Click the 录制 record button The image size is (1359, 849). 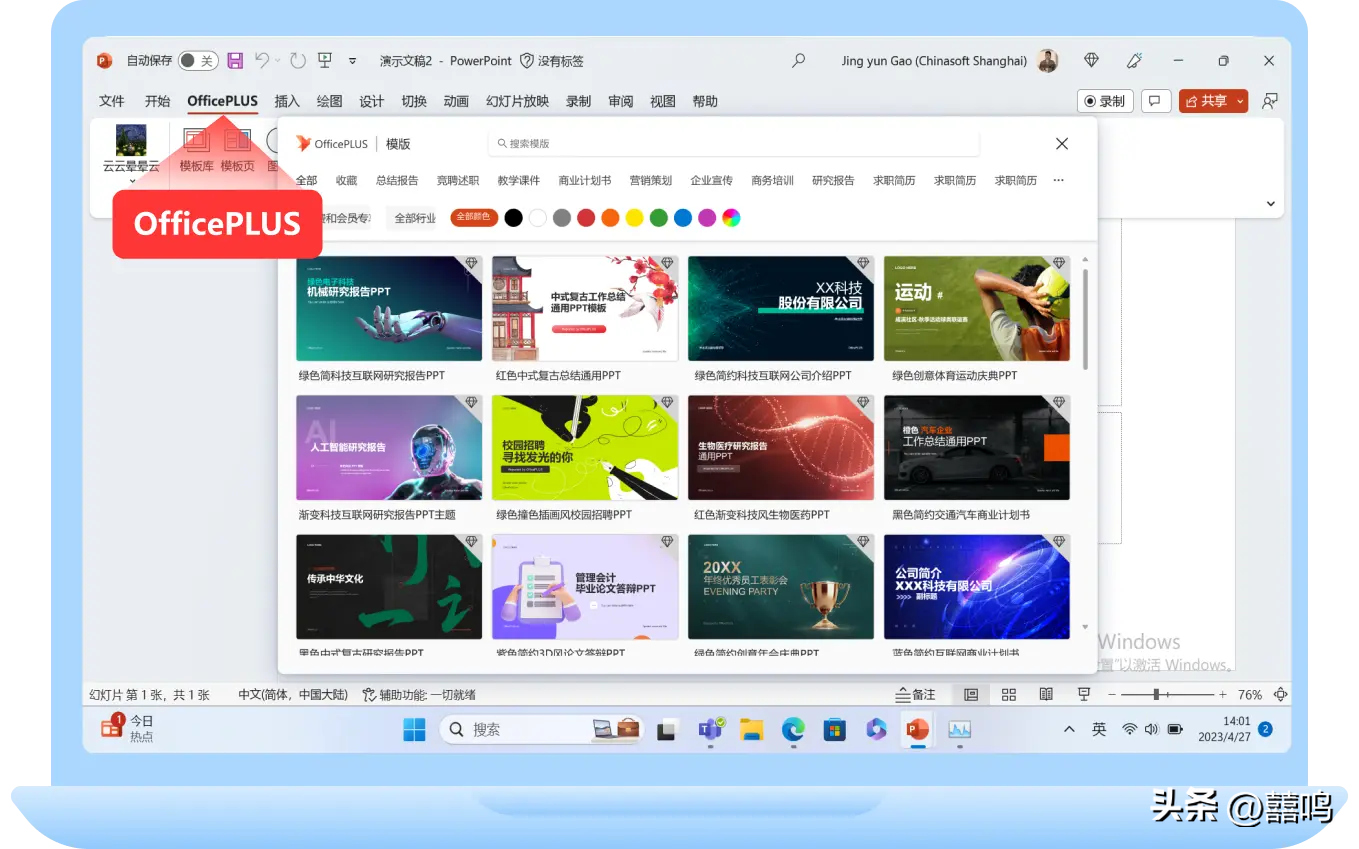[x=1105, y=101]
